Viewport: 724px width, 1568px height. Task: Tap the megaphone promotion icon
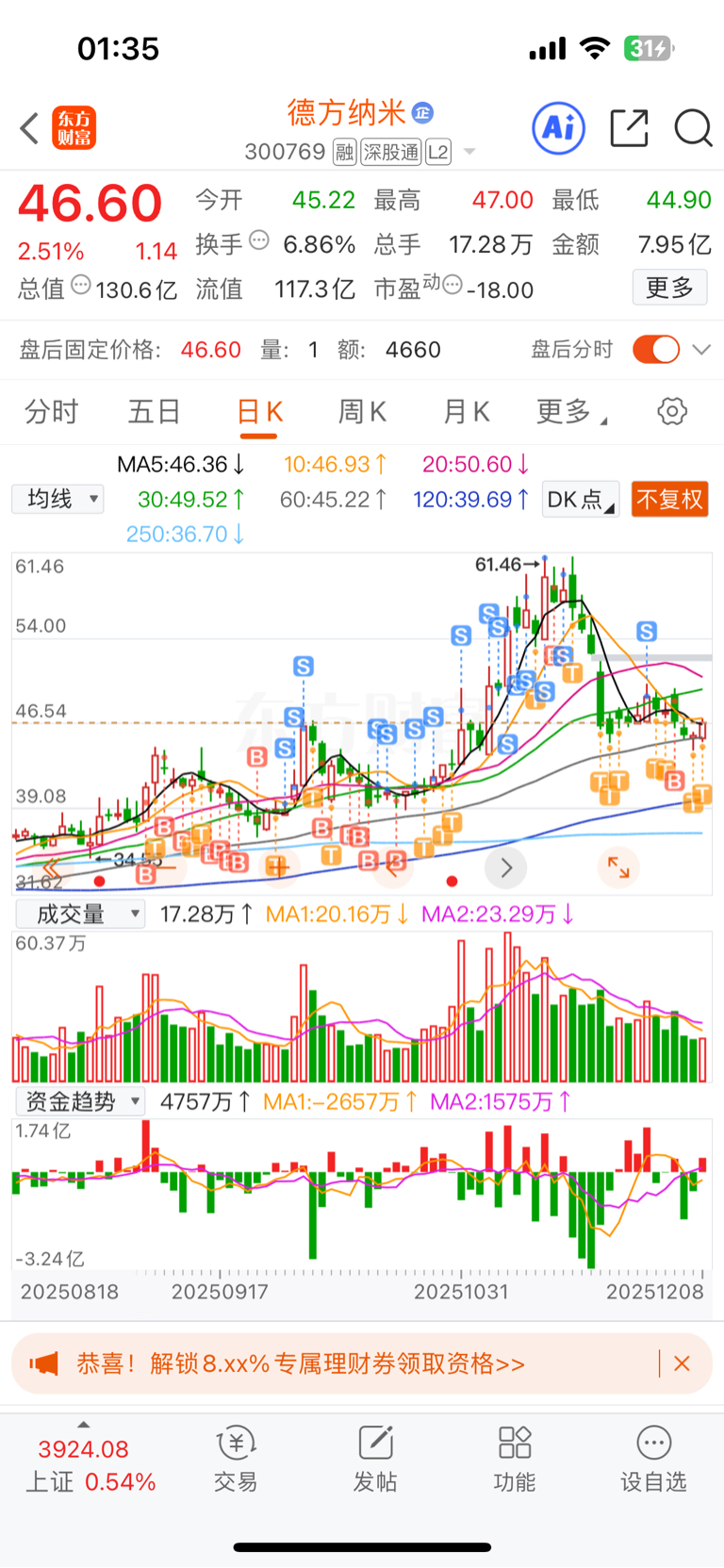point(44,1363)
